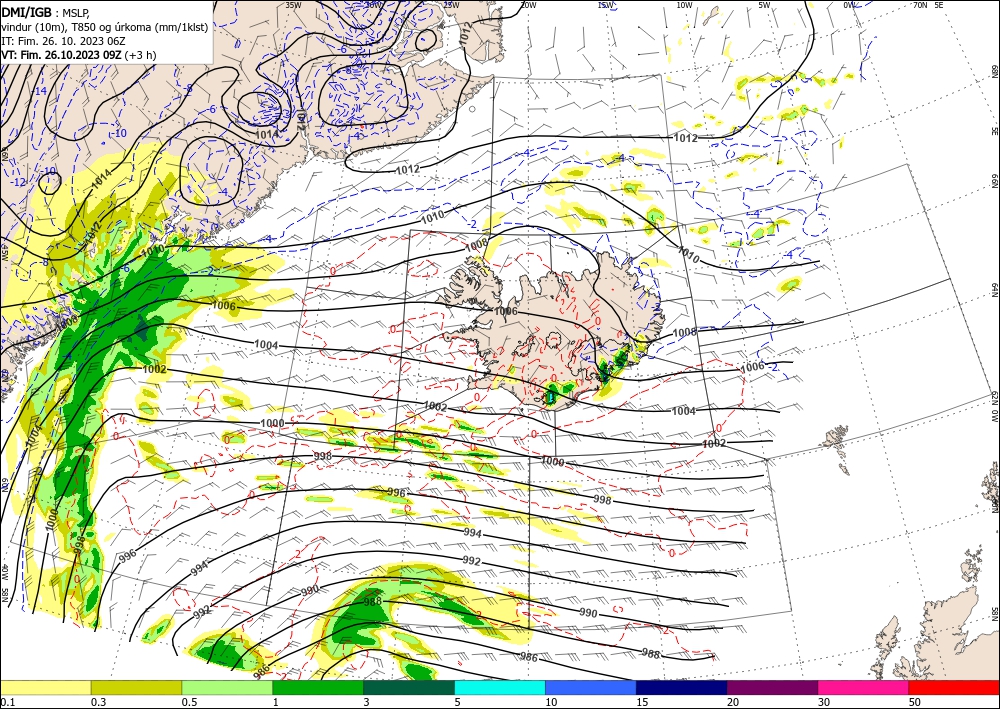Click the olive 0.3 precipitation legend swatch

tap(136, 687)
